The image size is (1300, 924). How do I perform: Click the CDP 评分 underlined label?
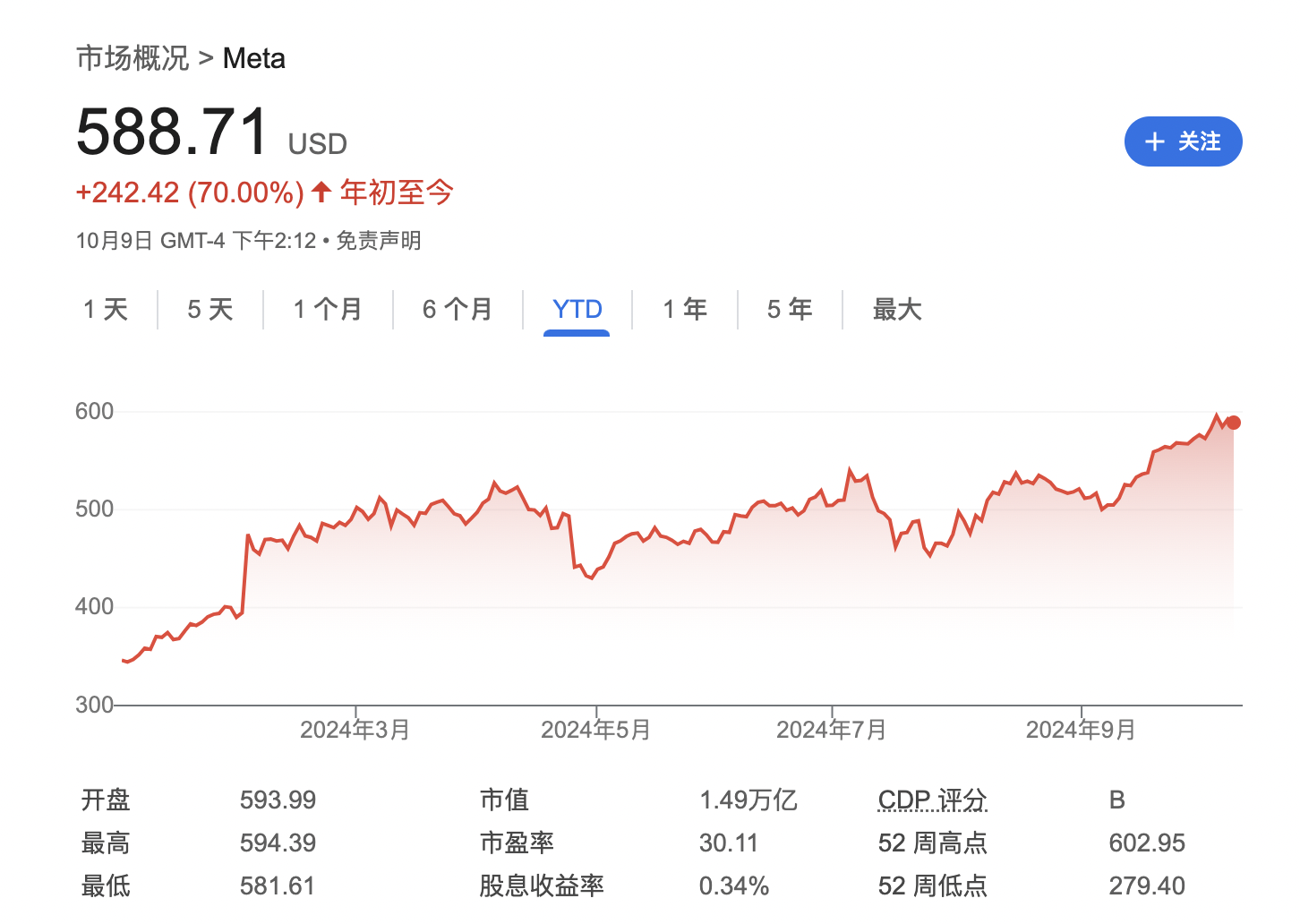tap(932, 800)
